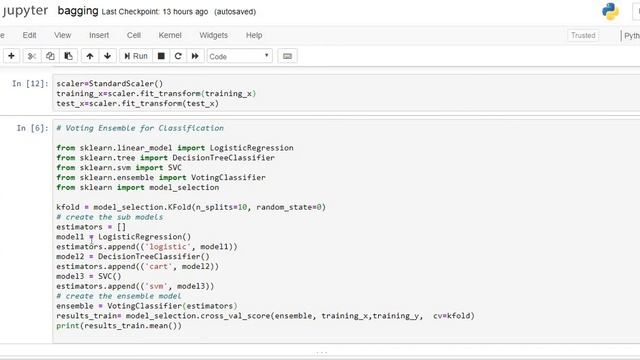Click the autosaved status text
The width and height of the screenshot is (640, 360).
235,12
